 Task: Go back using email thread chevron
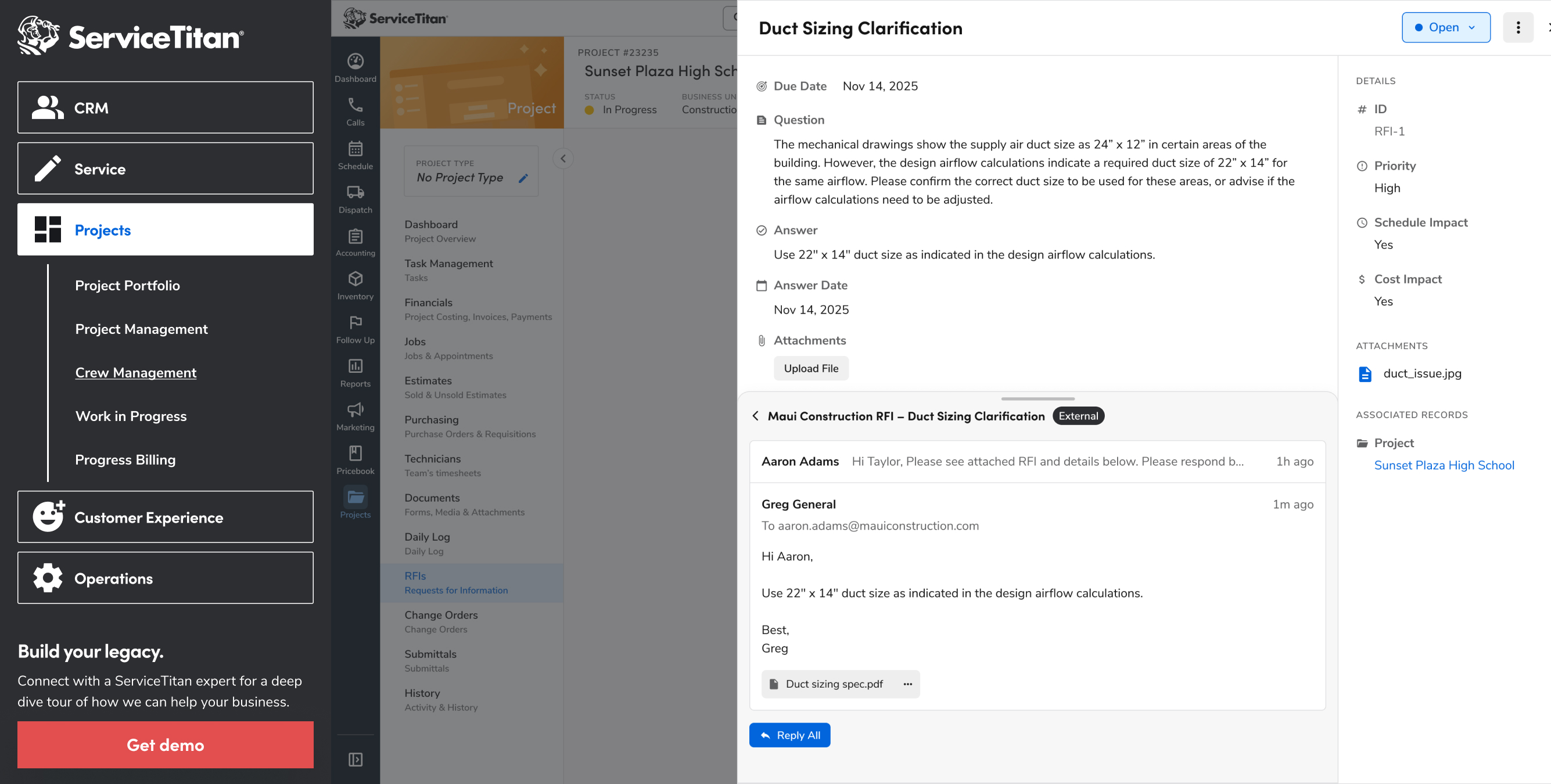[755, 416]
